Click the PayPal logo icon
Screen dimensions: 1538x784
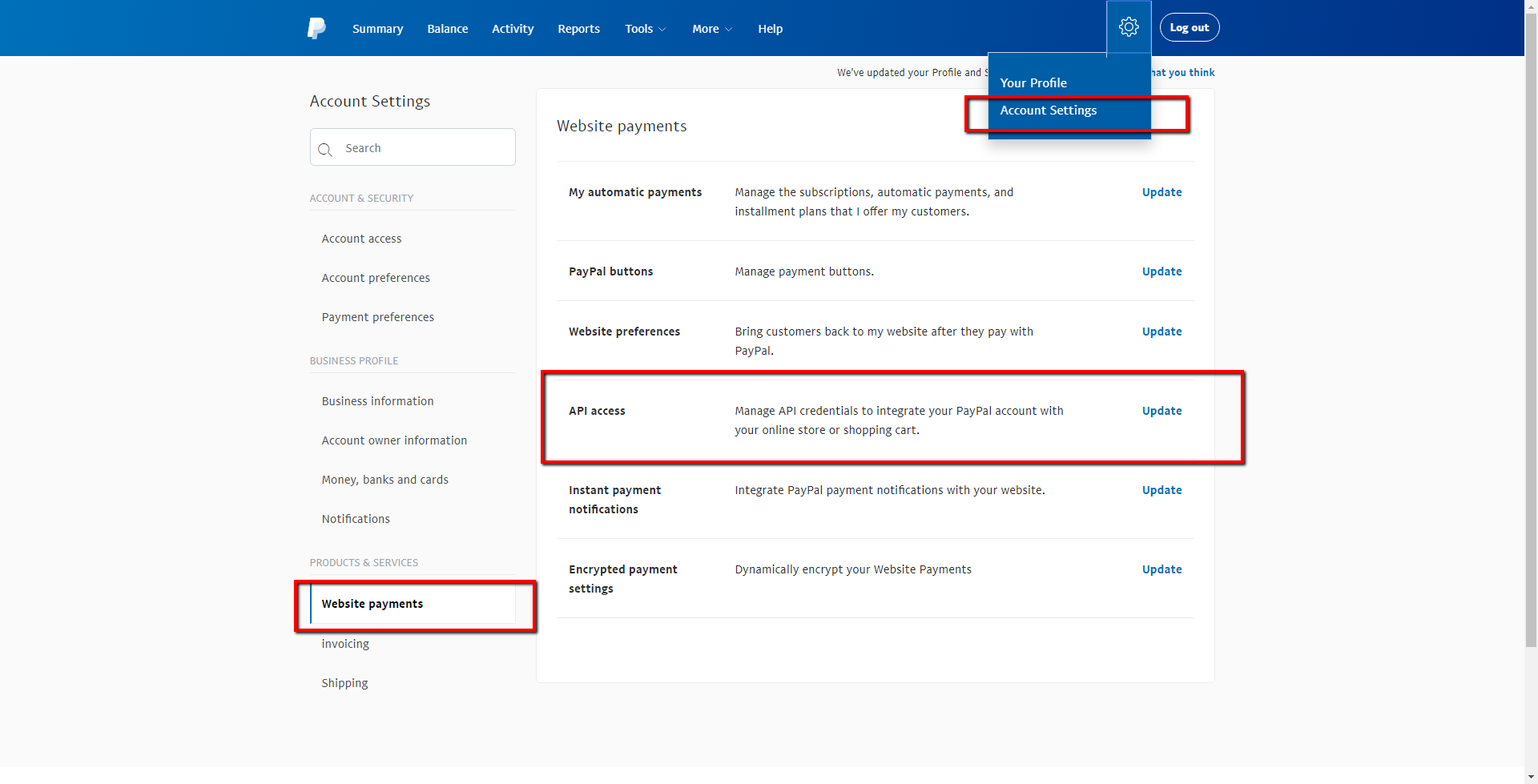[316, 28]
